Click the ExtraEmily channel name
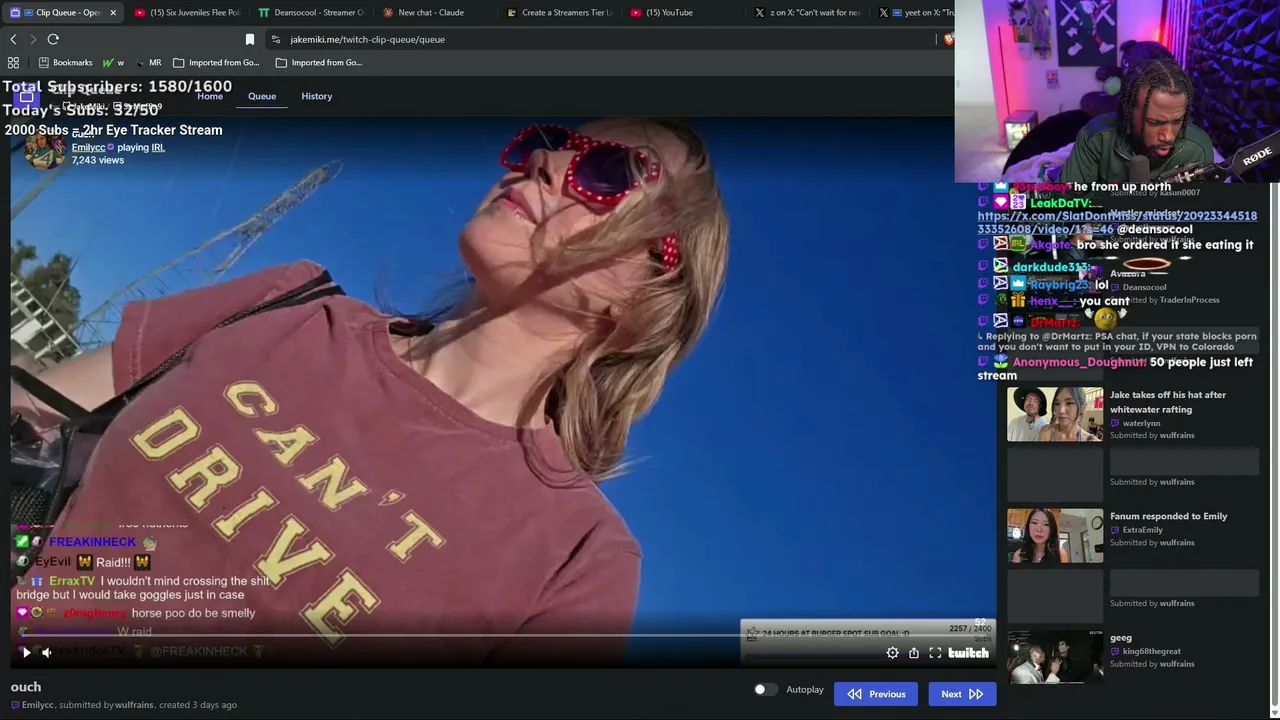The width and height of the screenshot is (1280, 720). click(1142, 530)
